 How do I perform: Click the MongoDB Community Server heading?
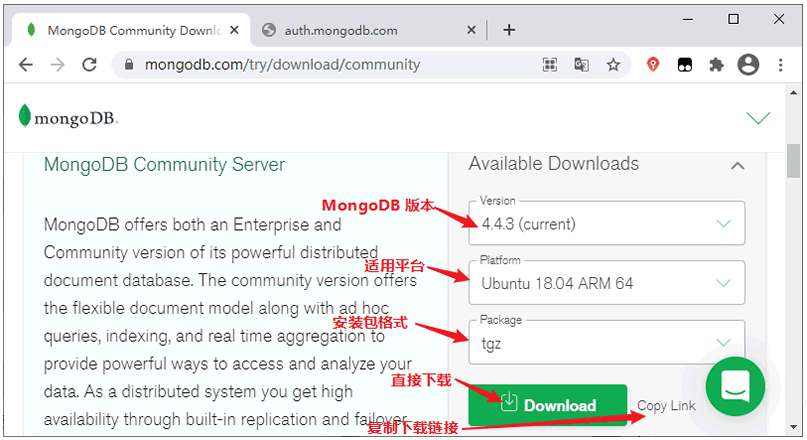164,165
